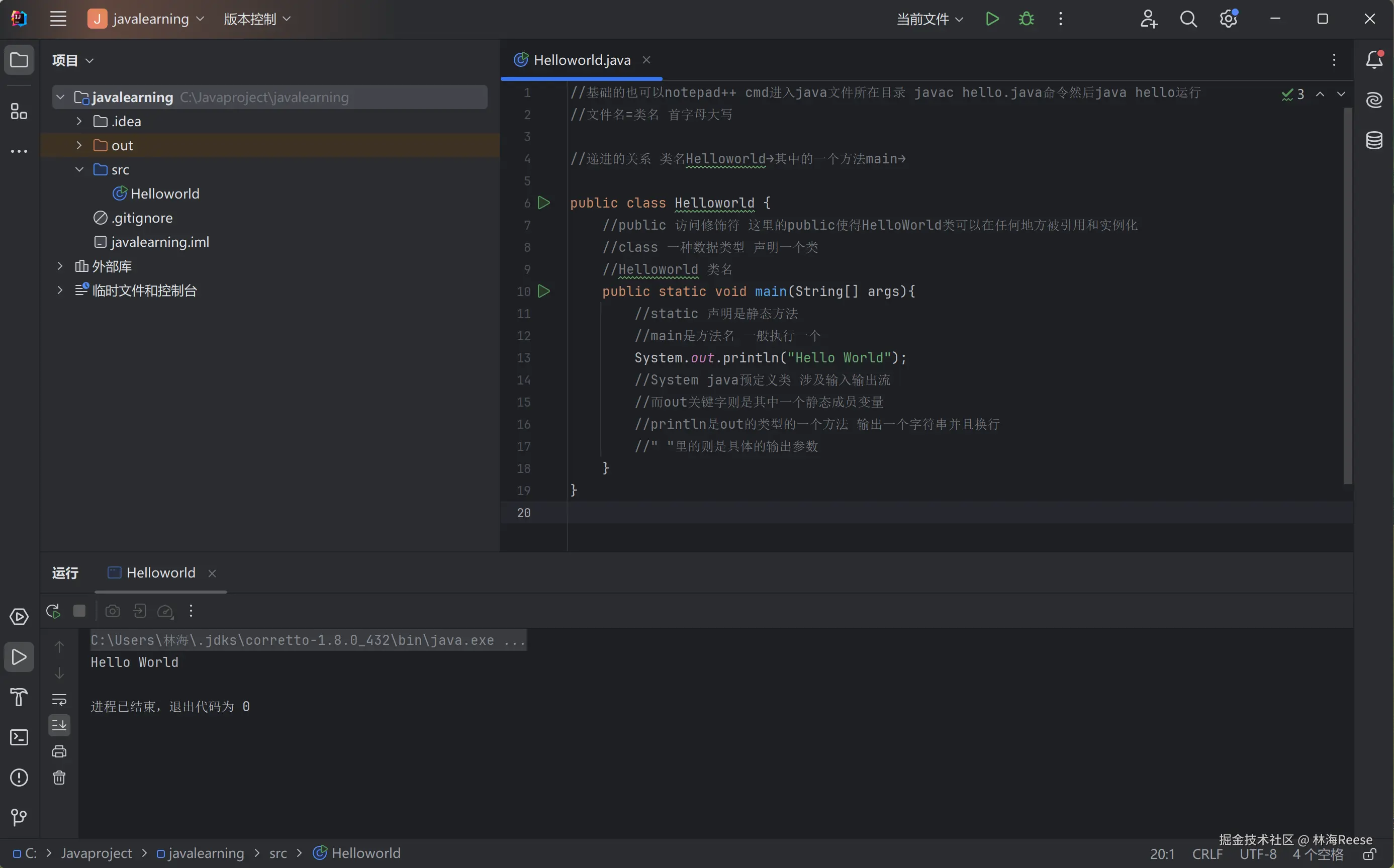Open the Database tool window icon
This screenshot has width=1394, height=868.
[x=1374, y=140]
